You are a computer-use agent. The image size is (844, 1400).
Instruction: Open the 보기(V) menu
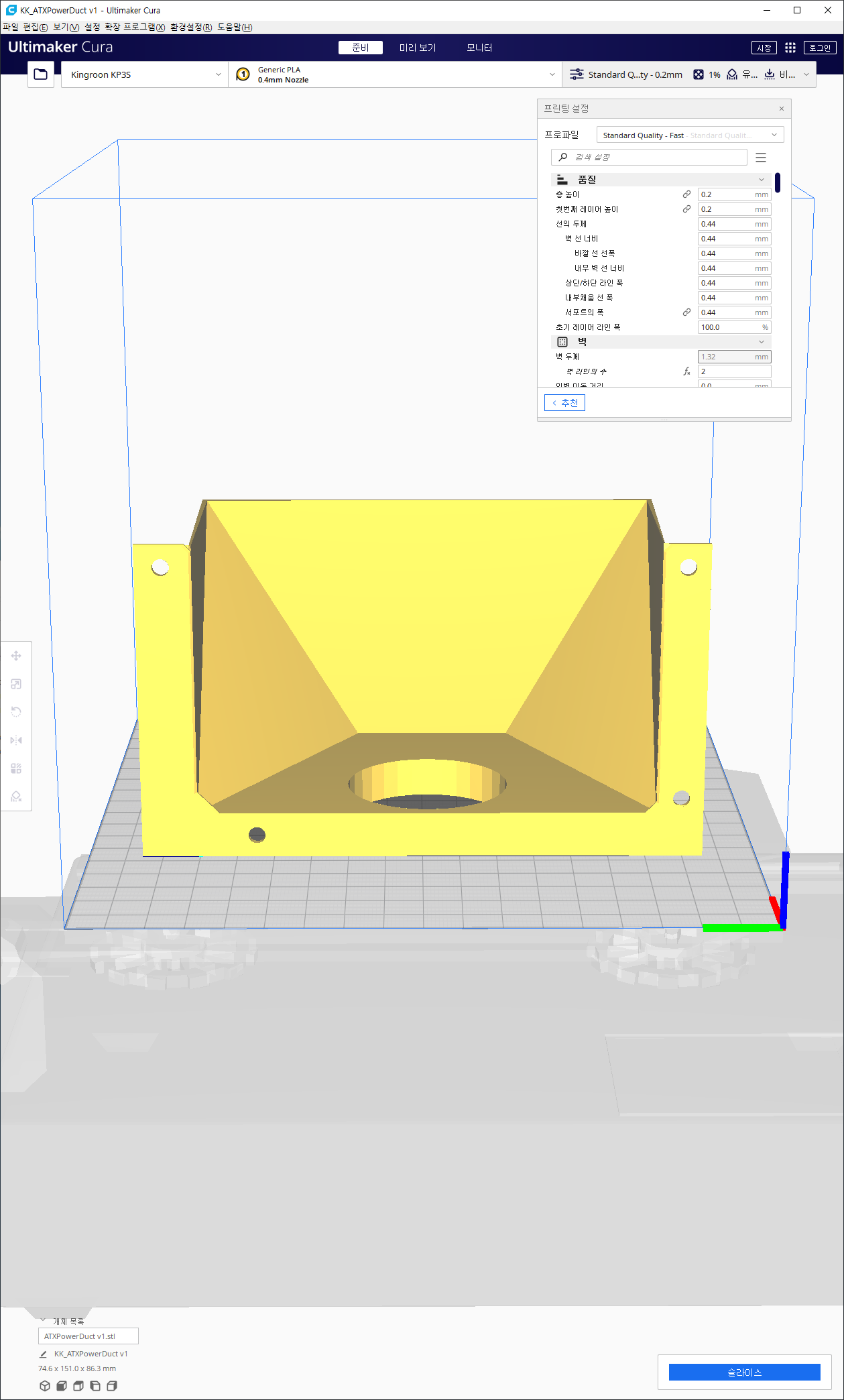66,27
